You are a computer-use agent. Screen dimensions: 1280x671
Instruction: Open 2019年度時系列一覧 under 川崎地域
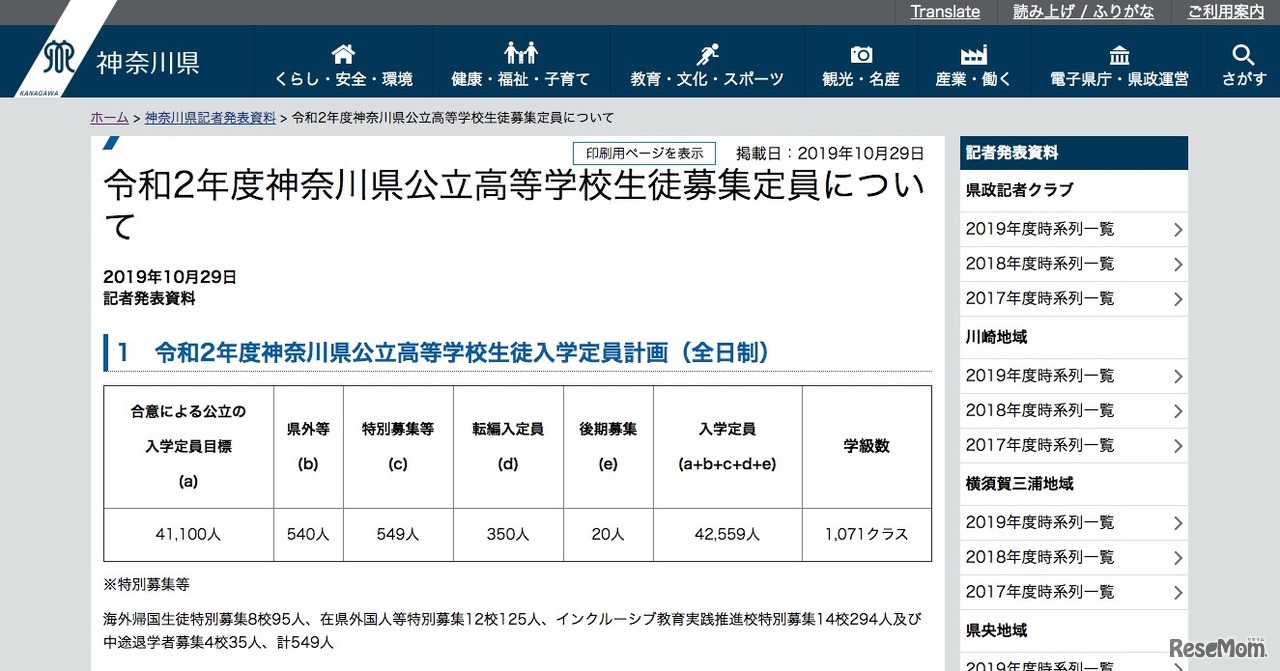point(1073,376)
